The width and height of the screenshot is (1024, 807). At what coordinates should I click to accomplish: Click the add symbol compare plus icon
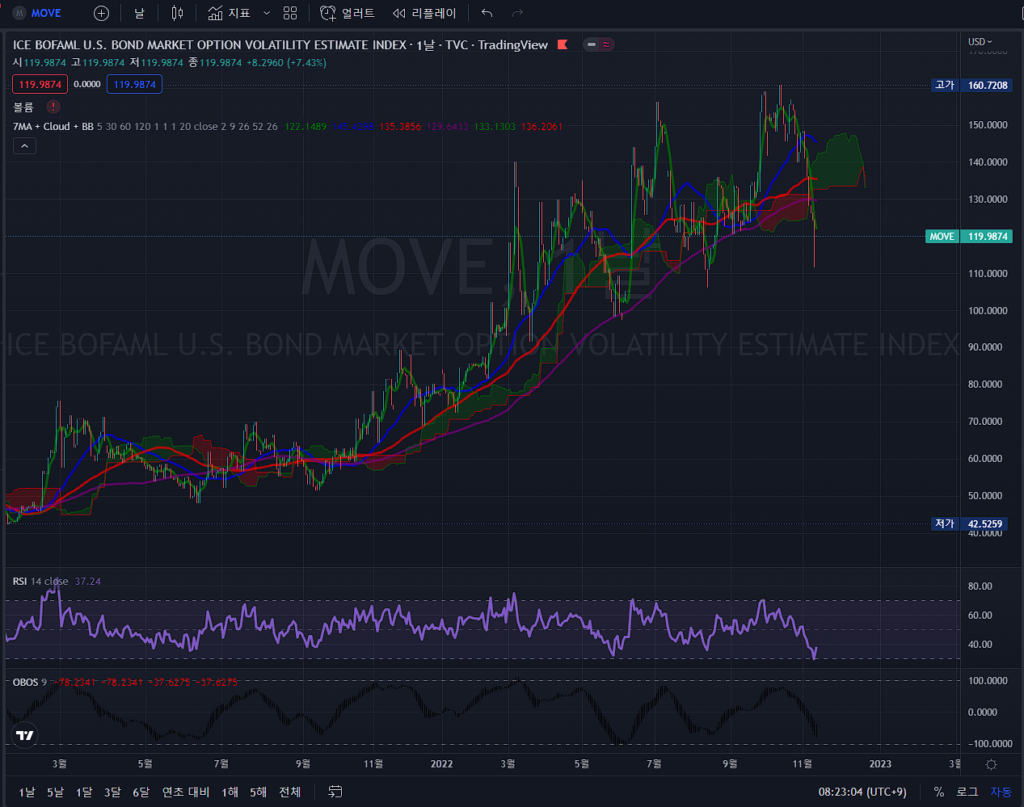(x=101, y=13)
